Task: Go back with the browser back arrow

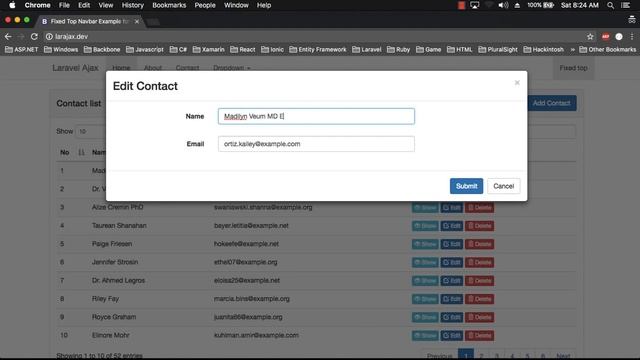Action: click(8, 37)
